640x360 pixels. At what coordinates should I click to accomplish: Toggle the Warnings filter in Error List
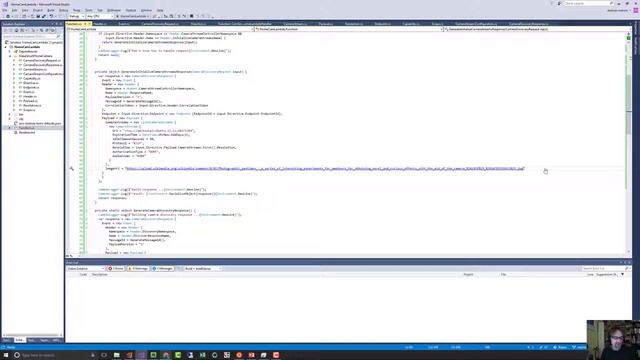138,269
